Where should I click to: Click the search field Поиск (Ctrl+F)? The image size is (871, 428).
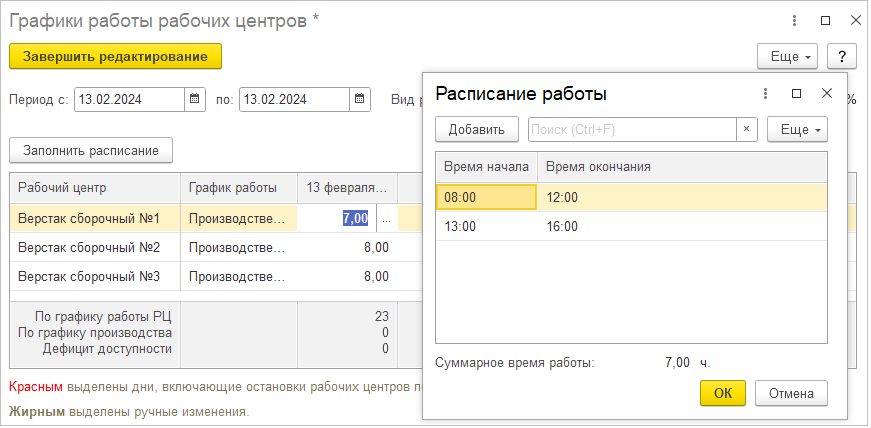click(632, 130)
